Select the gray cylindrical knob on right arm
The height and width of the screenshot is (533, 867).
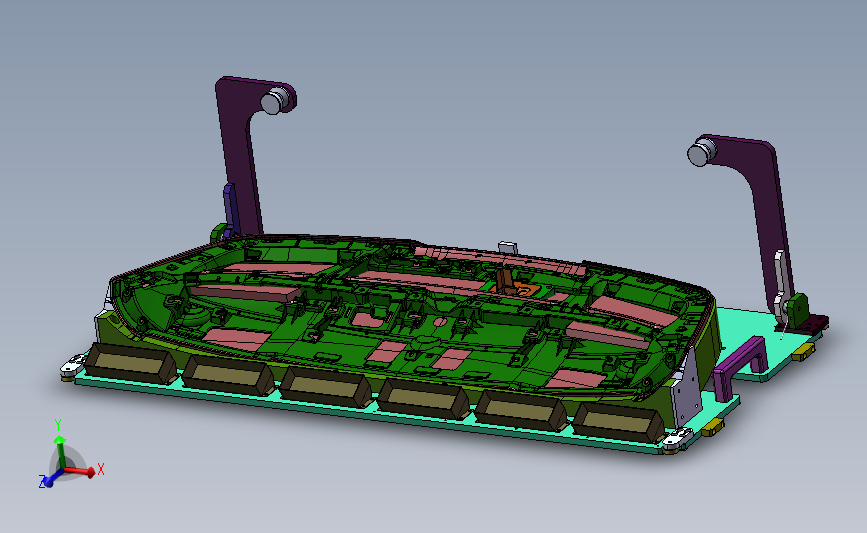(x=701, y=151)
